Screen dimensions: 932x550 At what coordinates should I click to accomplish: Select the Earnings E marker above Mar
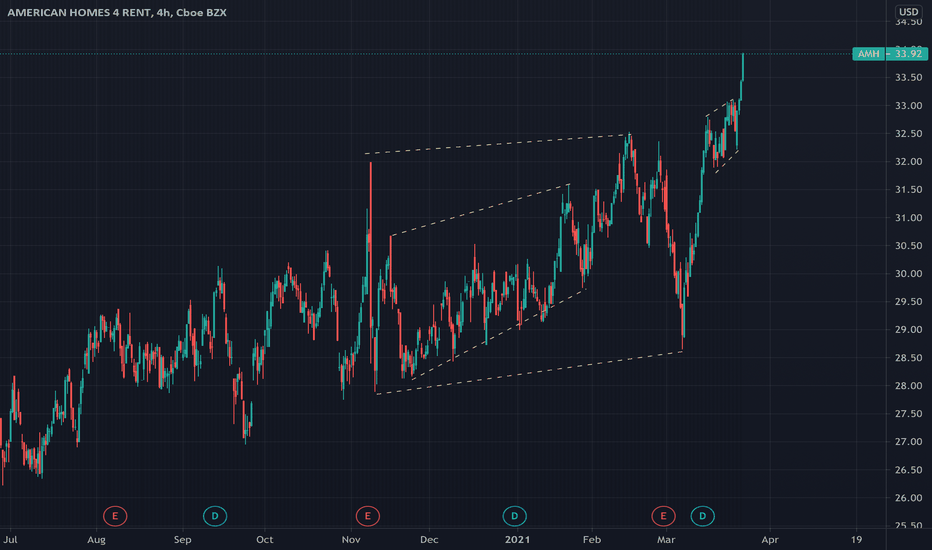coord(663,516)
